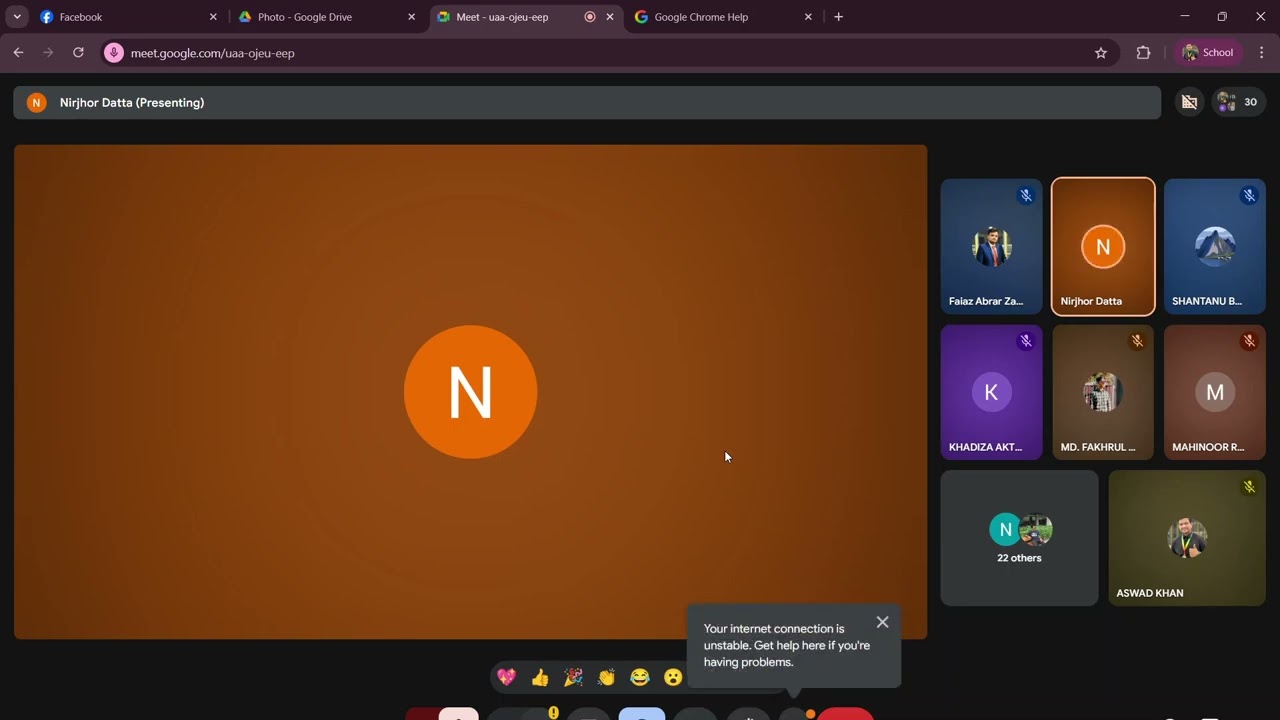Screen dimensions: 1280x720
Task: Select SHANTANU participant tile
Action: [1215, 247]
